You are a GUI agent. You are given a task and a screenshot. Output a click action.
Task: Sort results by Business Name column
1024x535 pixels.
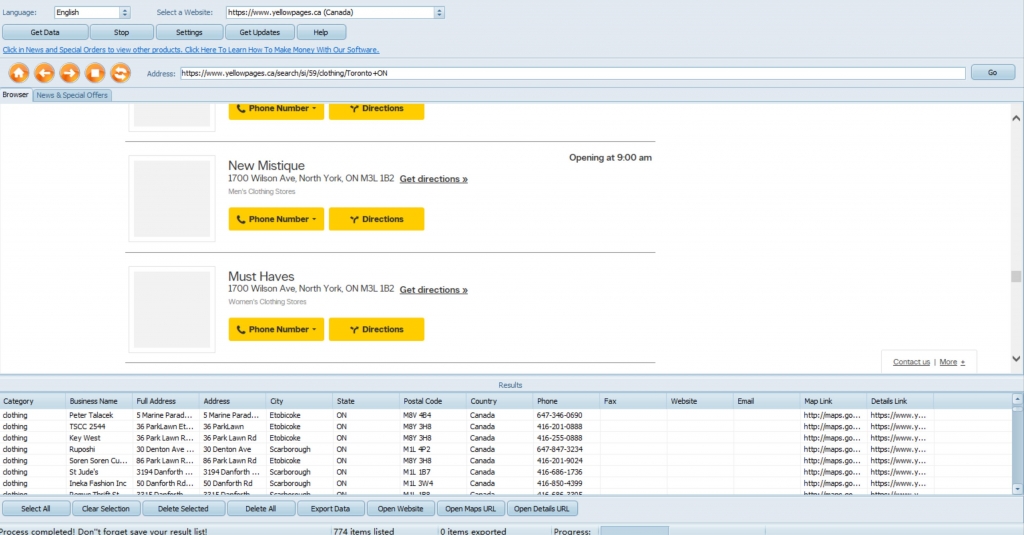click(100, 401)
